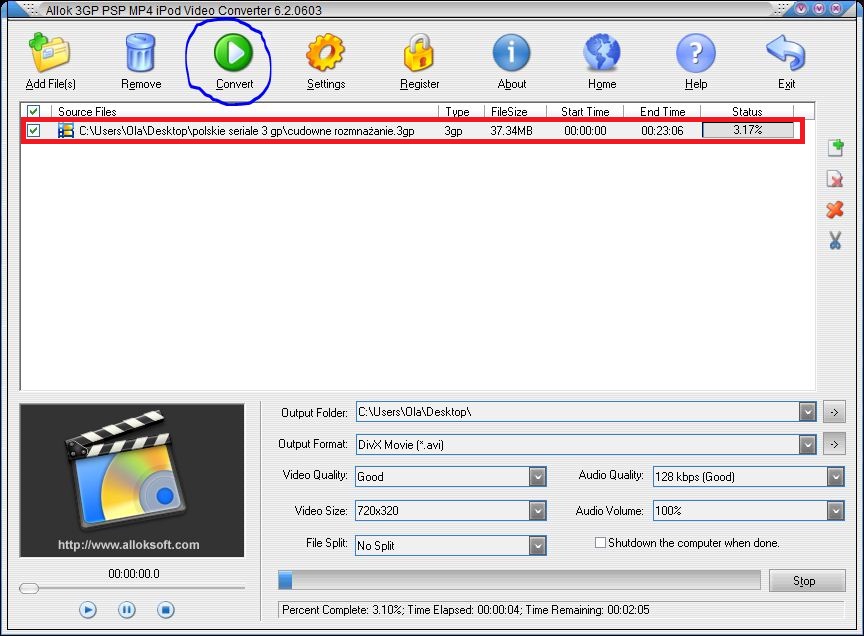Click the add file side icon with green plus
This screenshot has width=864, height=636.
click(835, 148)
